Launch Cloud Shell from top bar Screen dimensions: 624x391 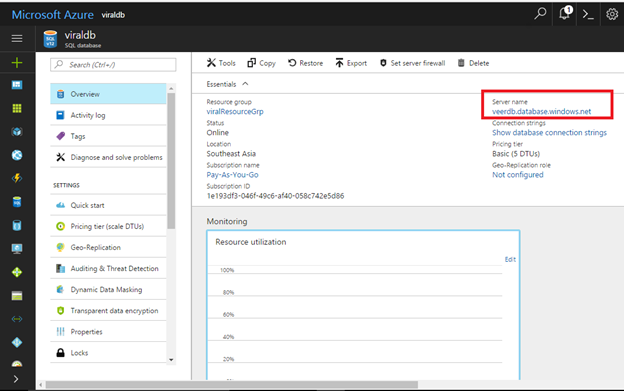[x=588, y=15]
